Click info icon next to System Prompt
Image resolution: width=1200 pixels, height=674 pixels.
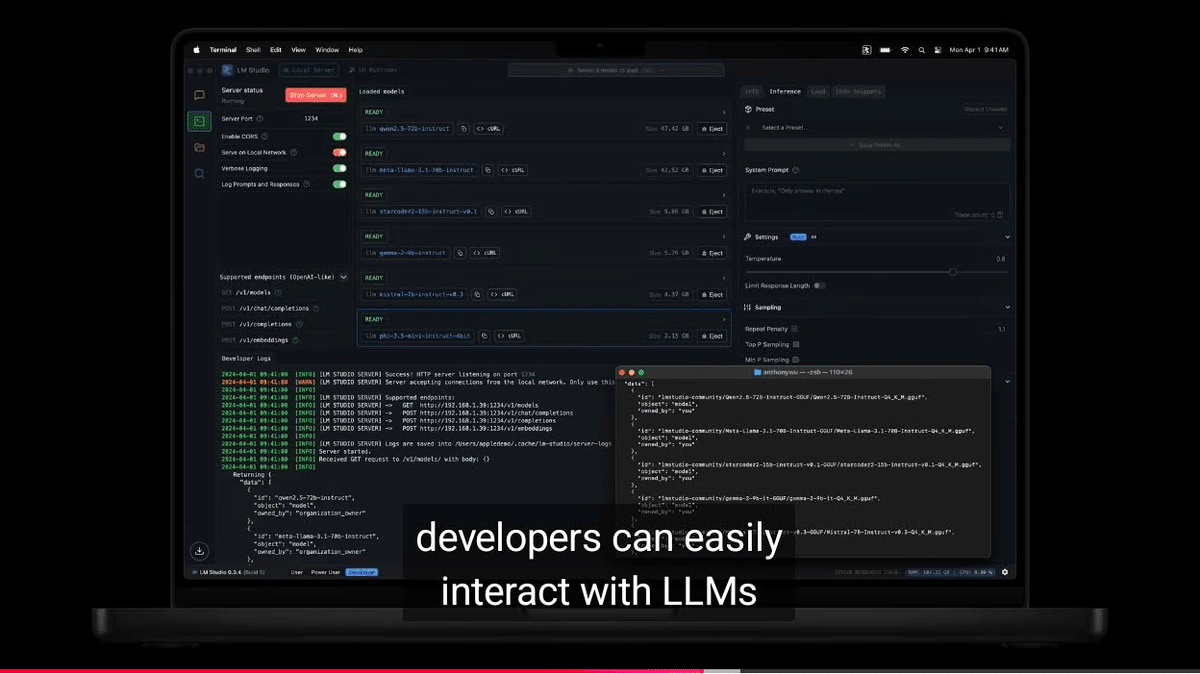point(796,170)
